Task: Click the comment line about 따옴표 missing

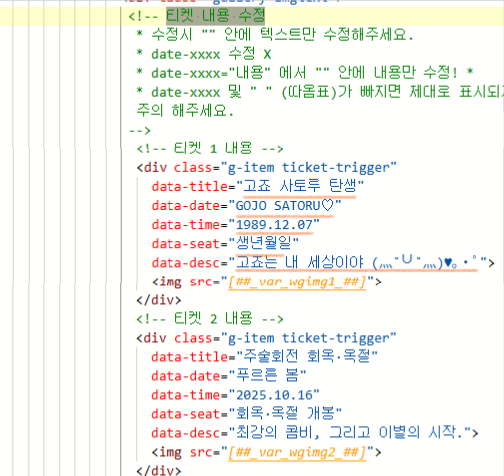Action: coord(320,92)
